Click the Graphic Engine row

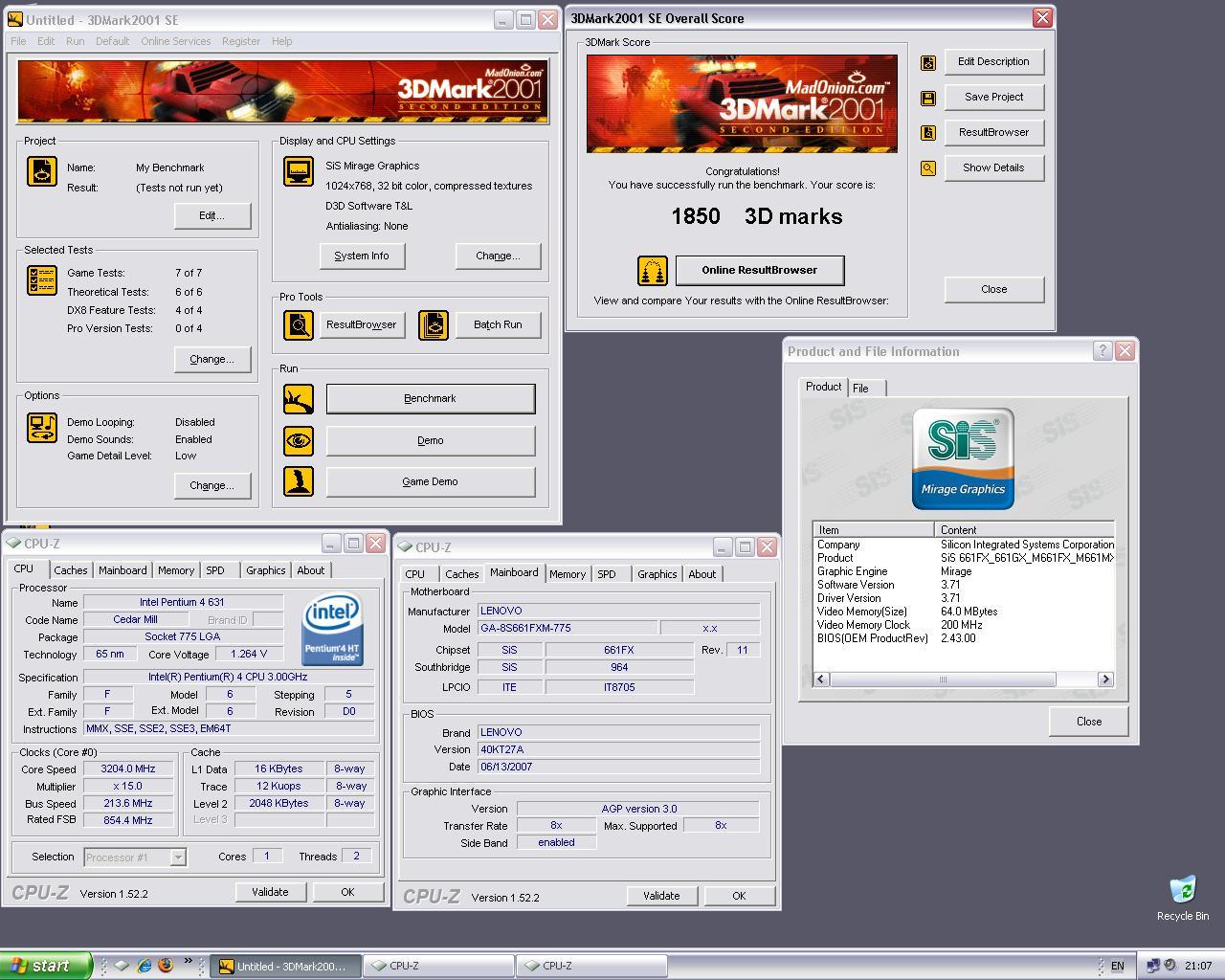pos(964,571)
